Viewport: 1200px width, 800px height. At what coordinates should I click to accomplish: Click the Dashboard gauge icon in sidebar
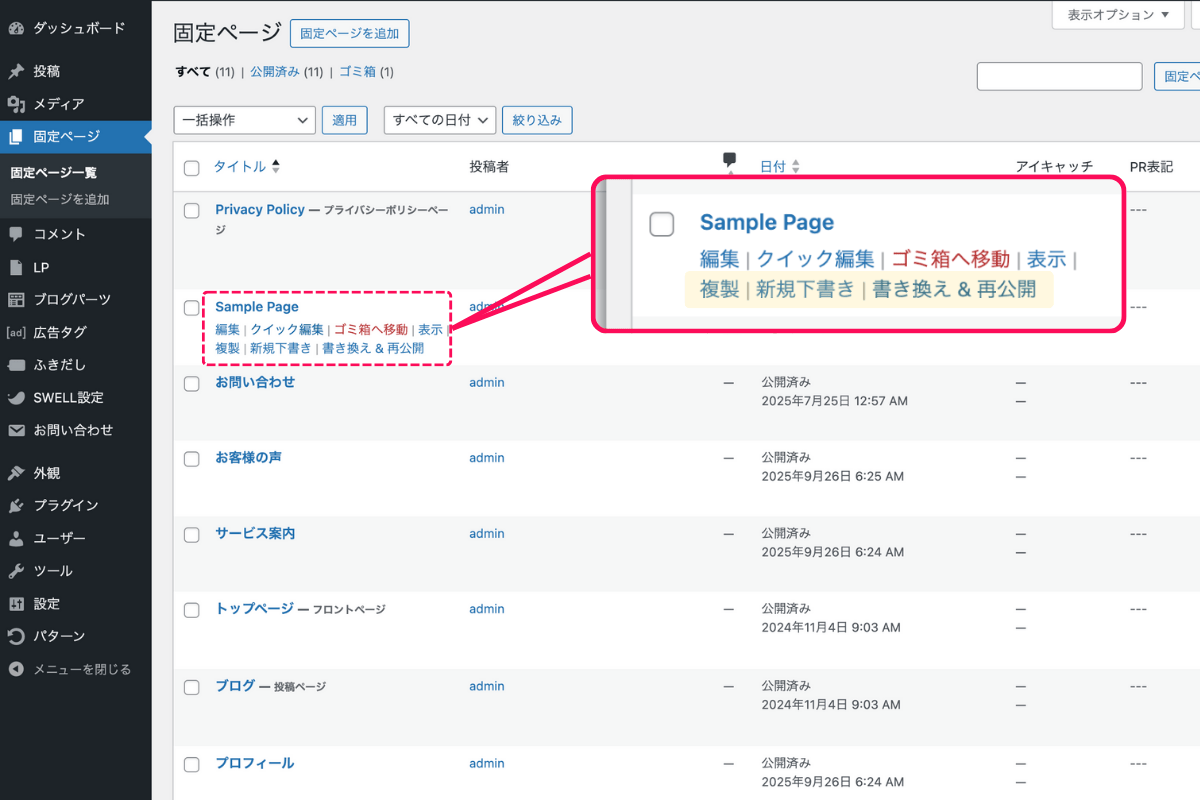point(16,28)
